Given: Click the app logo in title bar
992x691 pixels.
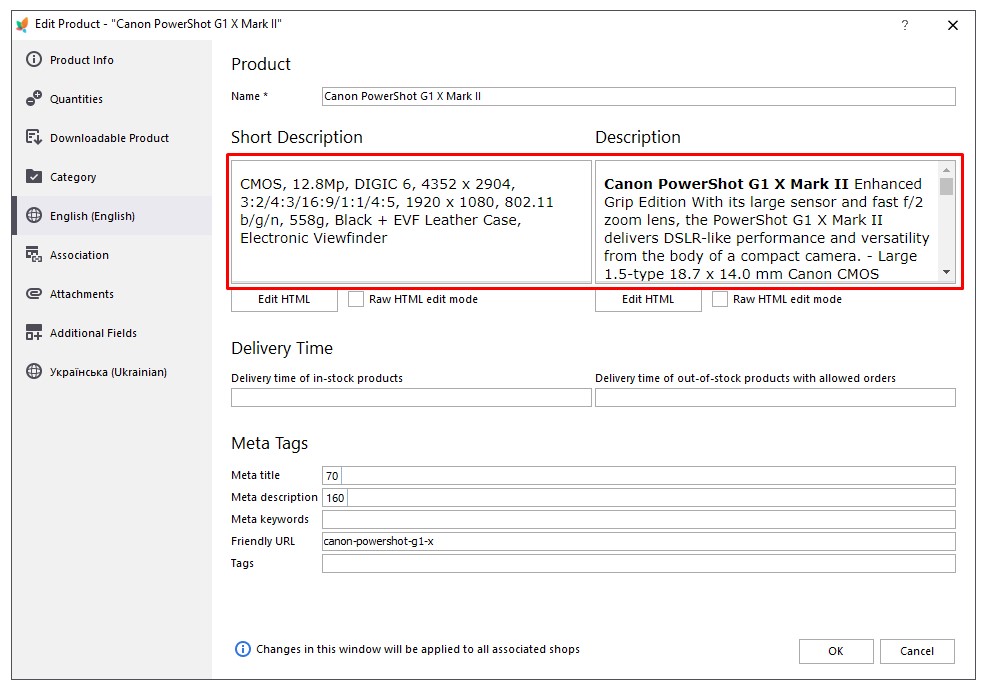Looking at the screenshot, I should (22, 24).
